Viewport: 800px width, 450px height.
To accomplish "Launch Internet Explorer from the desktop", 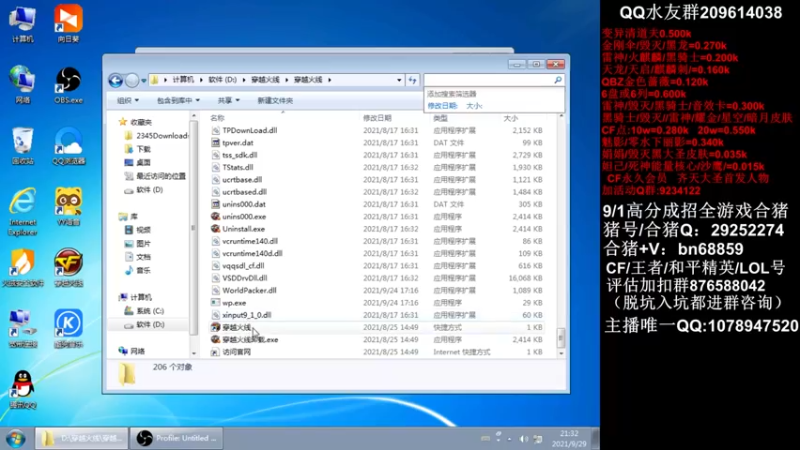I will coord(22,210).
